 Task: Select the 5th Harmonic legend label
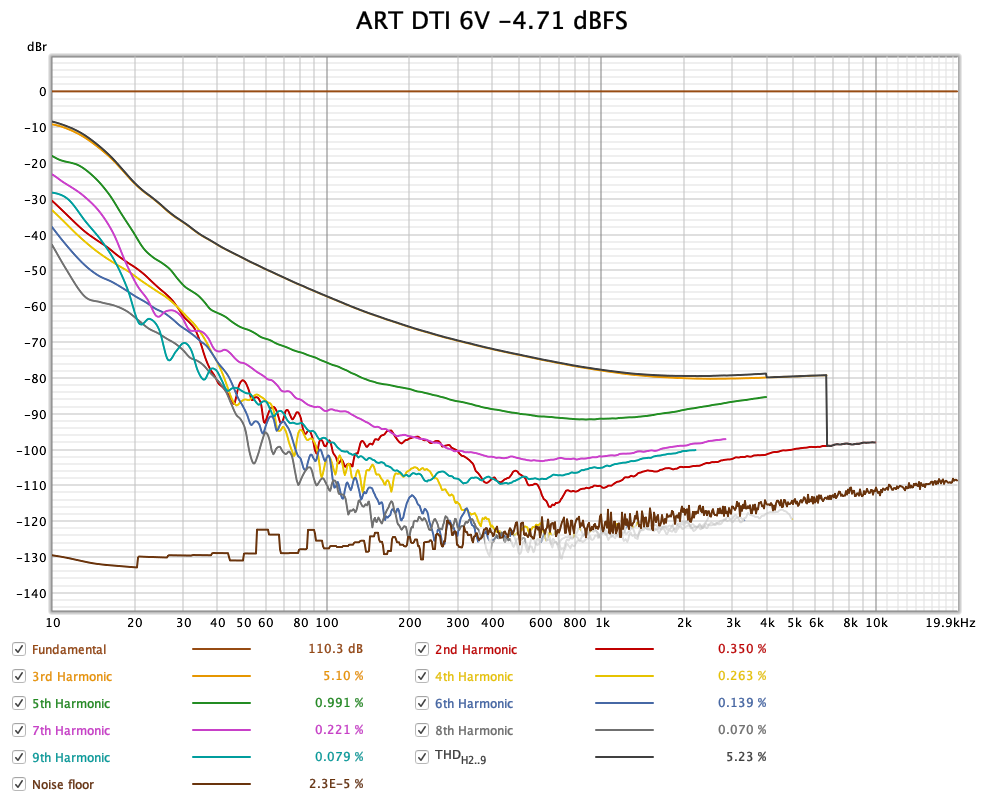coord(71,704)
